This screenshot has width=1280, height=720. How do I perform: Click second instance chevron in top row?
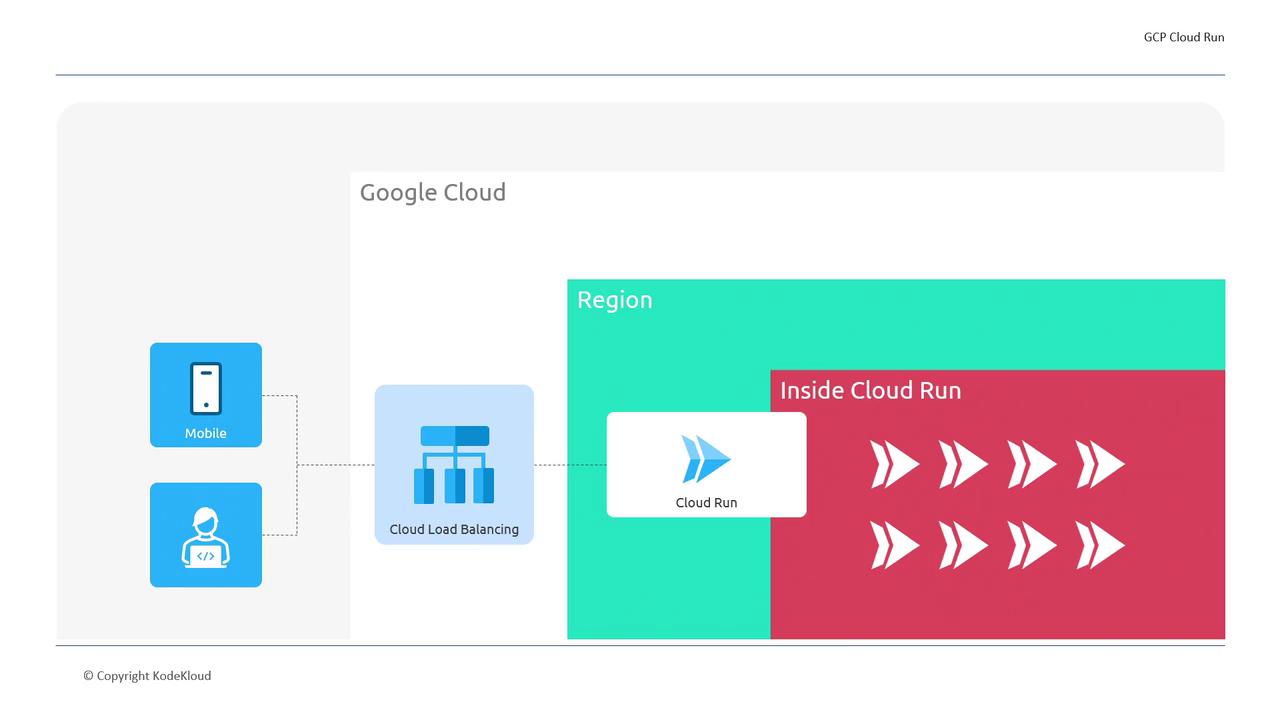click(963, 464)
